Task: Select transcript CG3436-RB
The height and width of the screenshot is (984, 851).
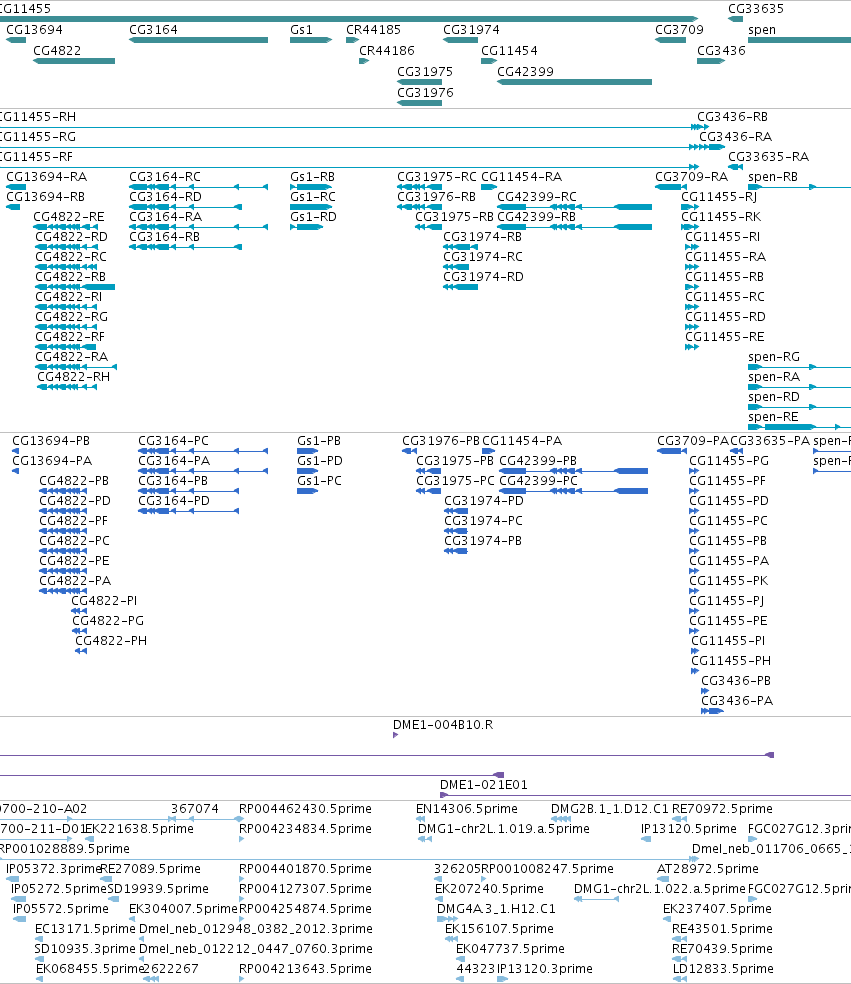Action: [x=733, y=117]
